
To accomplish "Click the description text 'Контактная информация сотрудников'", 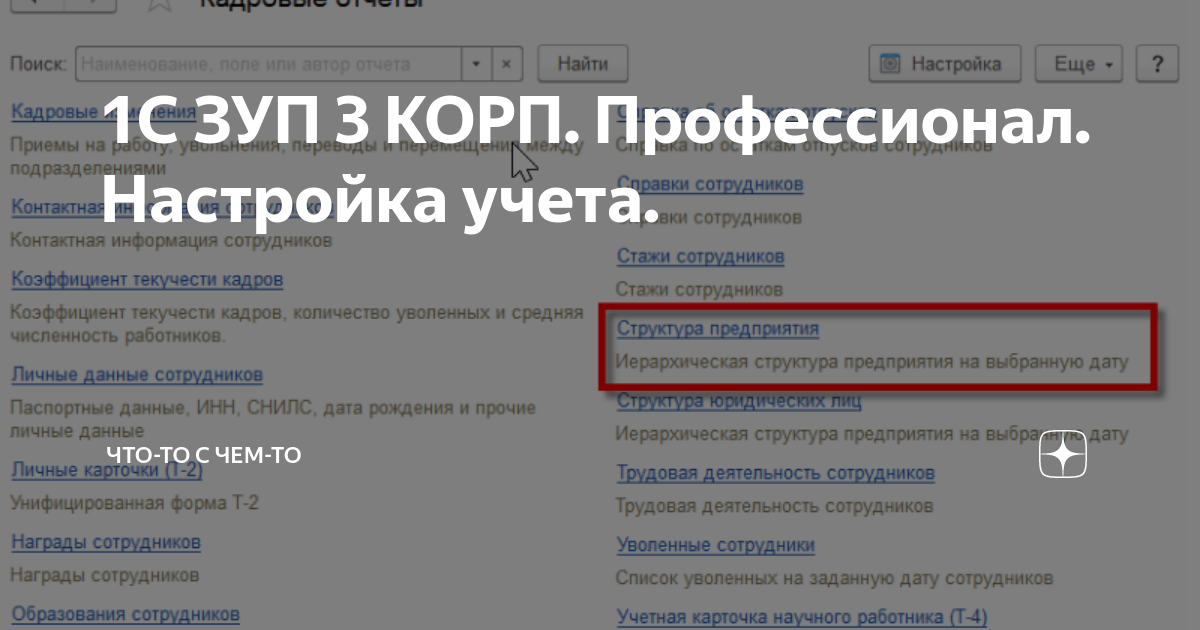I will click(171, 241).
